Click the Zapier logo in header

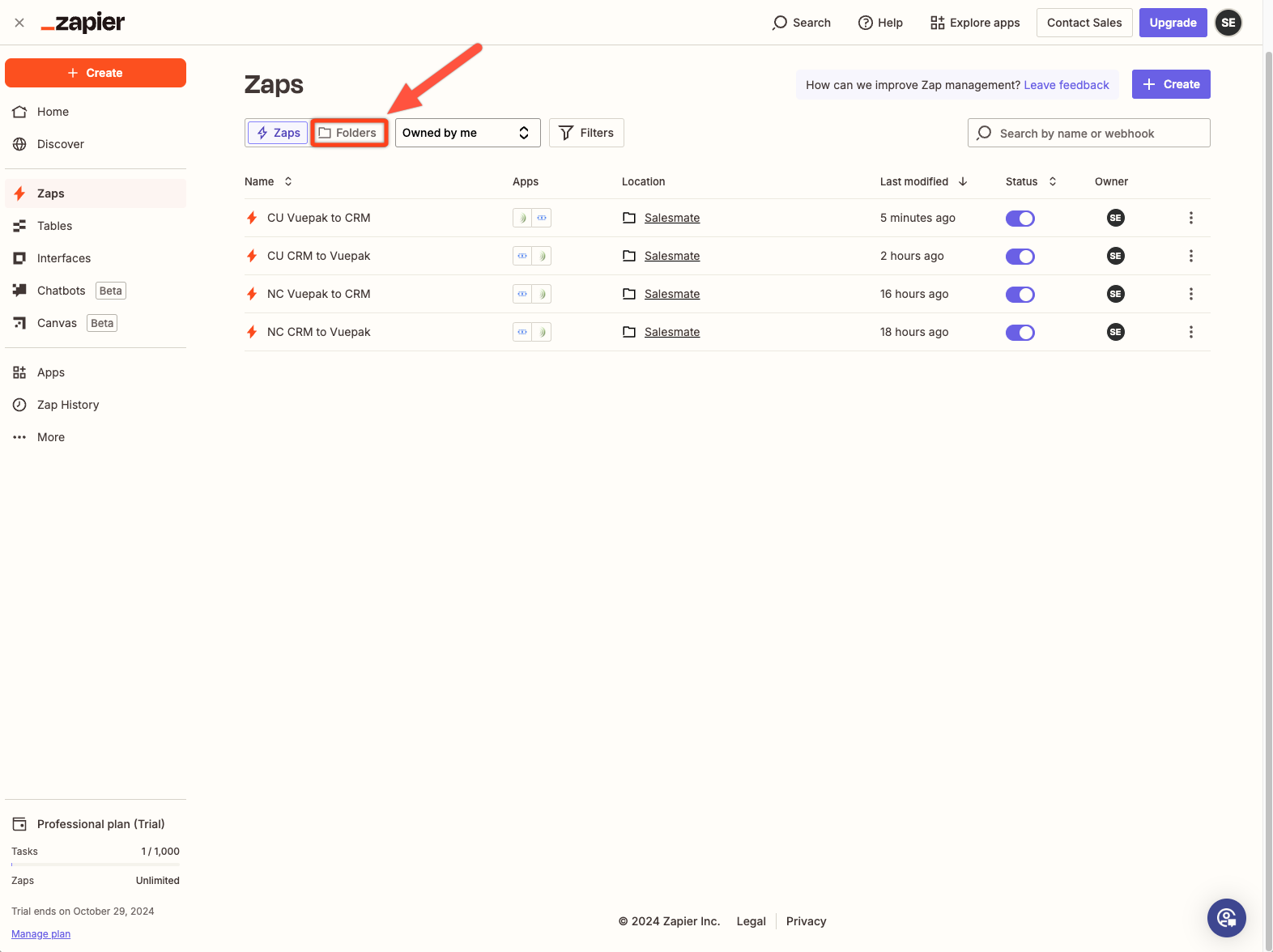pyautogui.click(x=83, y=23)
